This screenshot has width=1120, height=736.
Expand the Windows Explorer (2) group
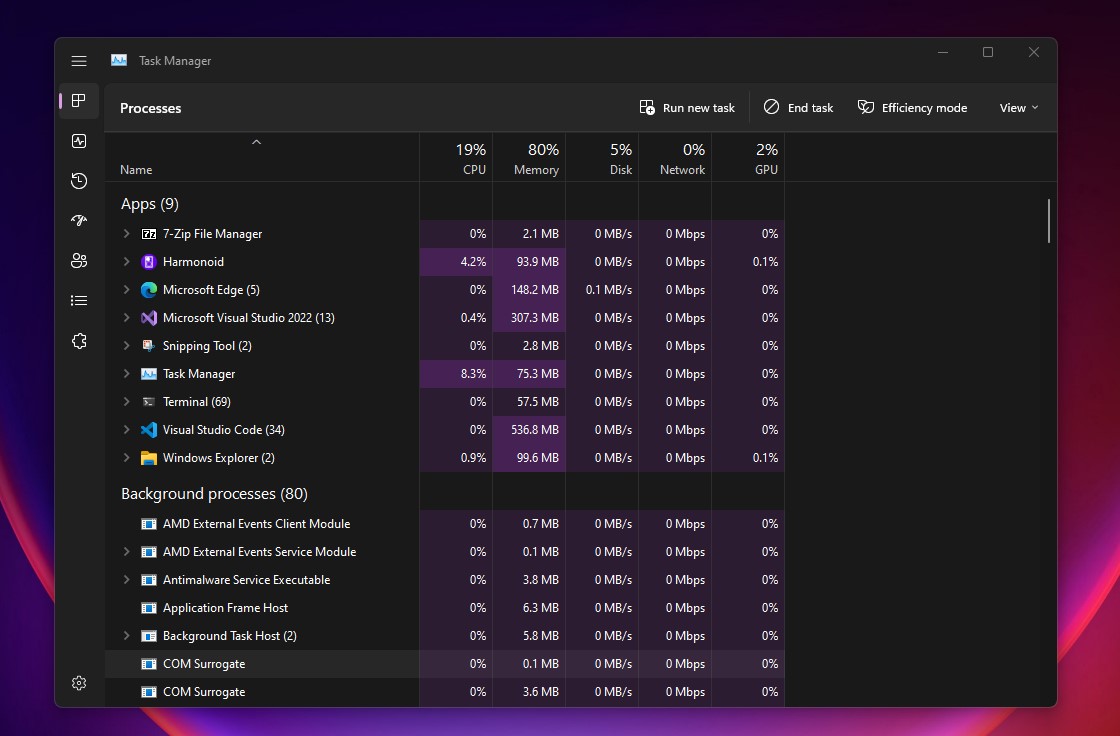pyautogui.click(x=126, y=458)
